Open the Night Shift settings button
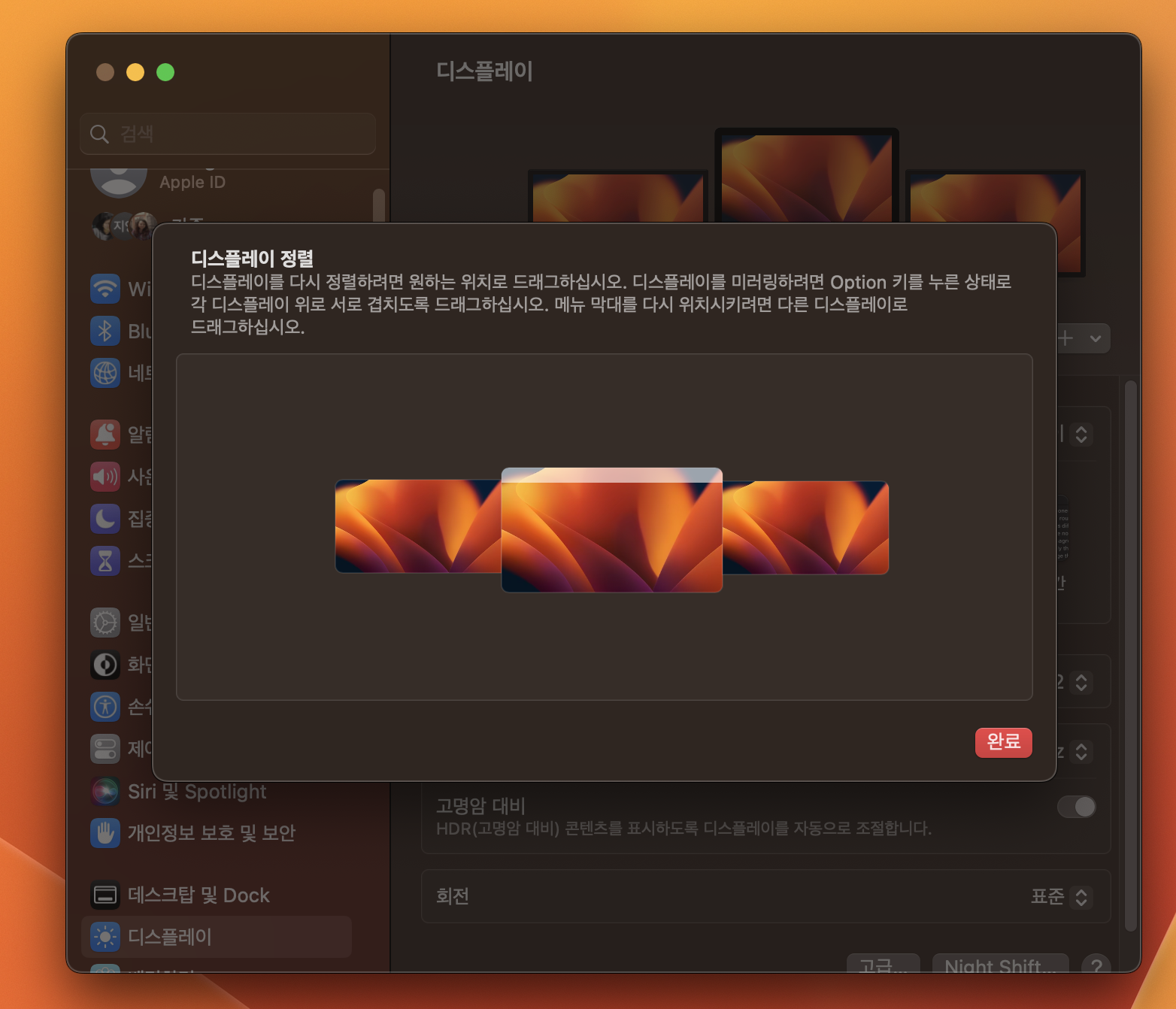This screenshot has width=1176, height=1009. (x=1000, y=966)
